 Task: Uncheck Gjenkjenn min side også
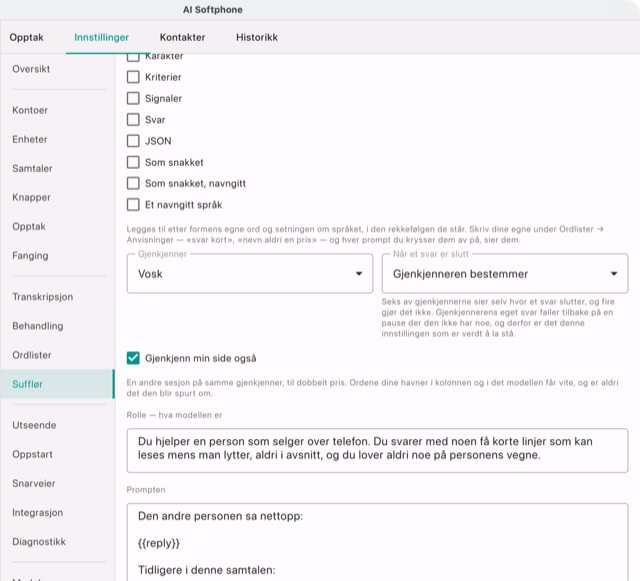(133, 358)
